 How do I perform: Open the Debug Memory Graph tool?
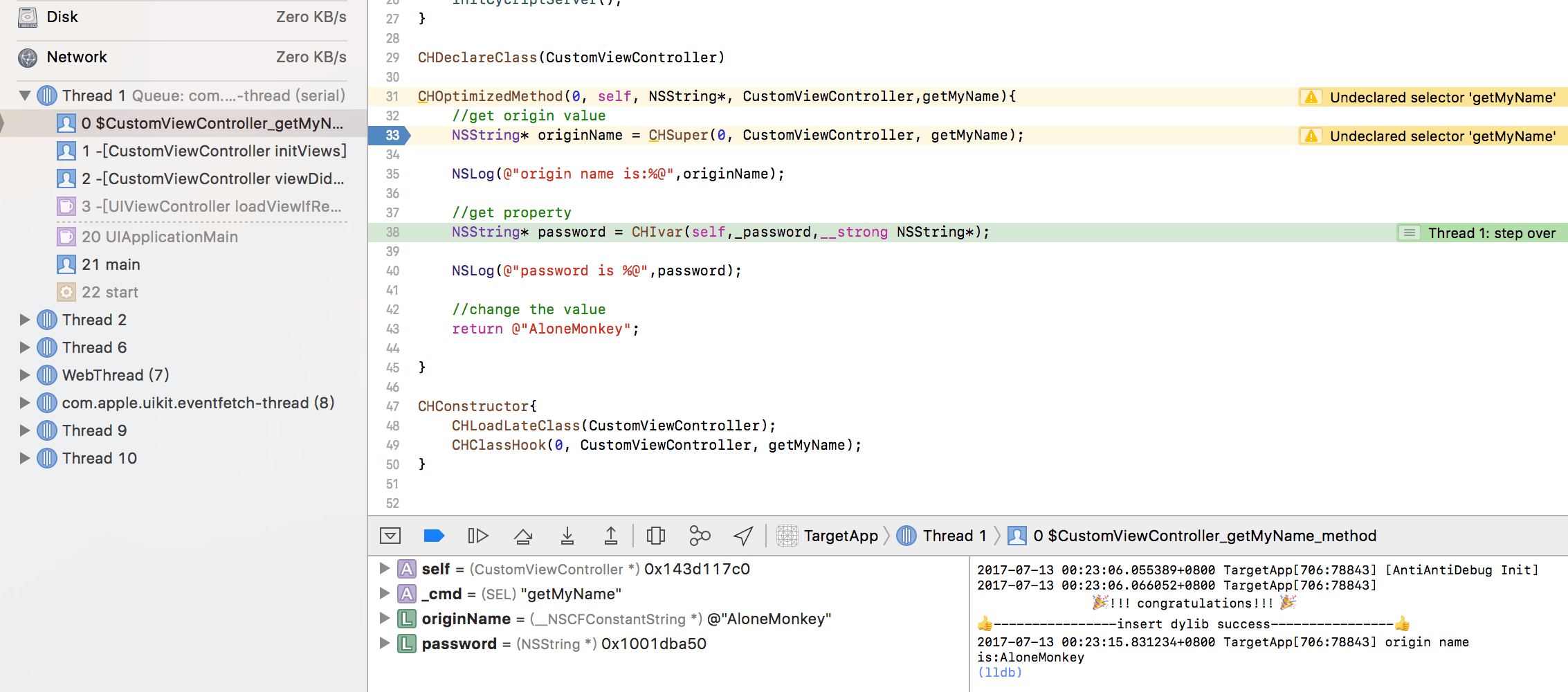pyautogui.click(x=699, y=535)
